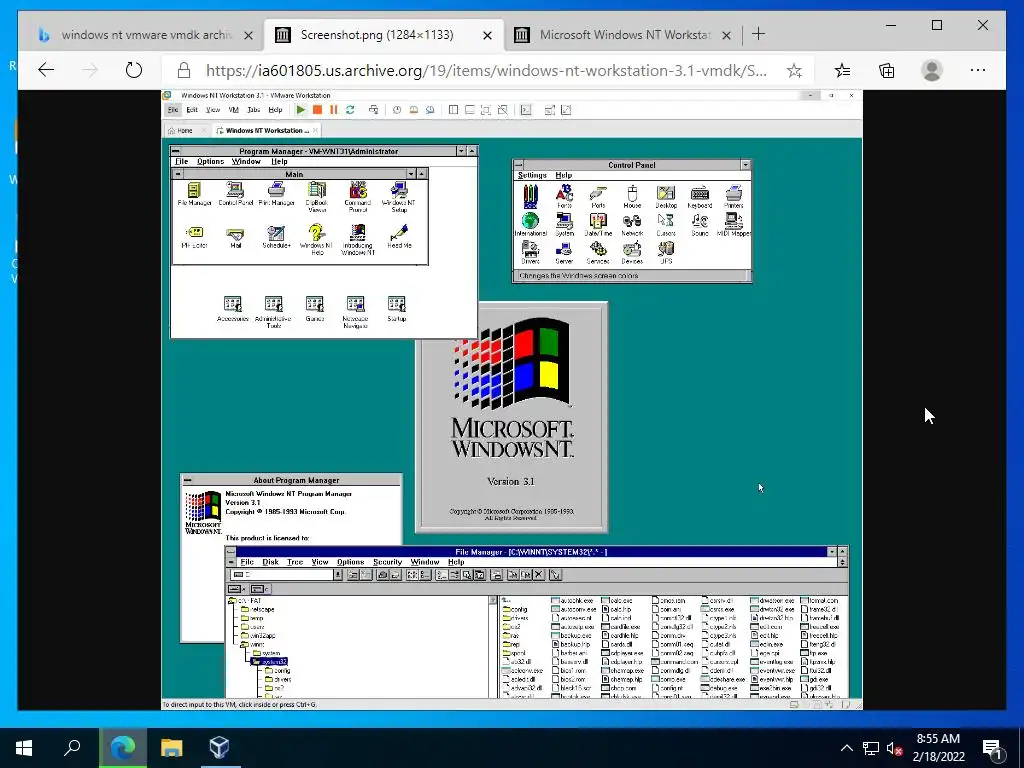Switch to Microsoft Windows NT Workstation browser tab
1024x768 pixels.
623,35
